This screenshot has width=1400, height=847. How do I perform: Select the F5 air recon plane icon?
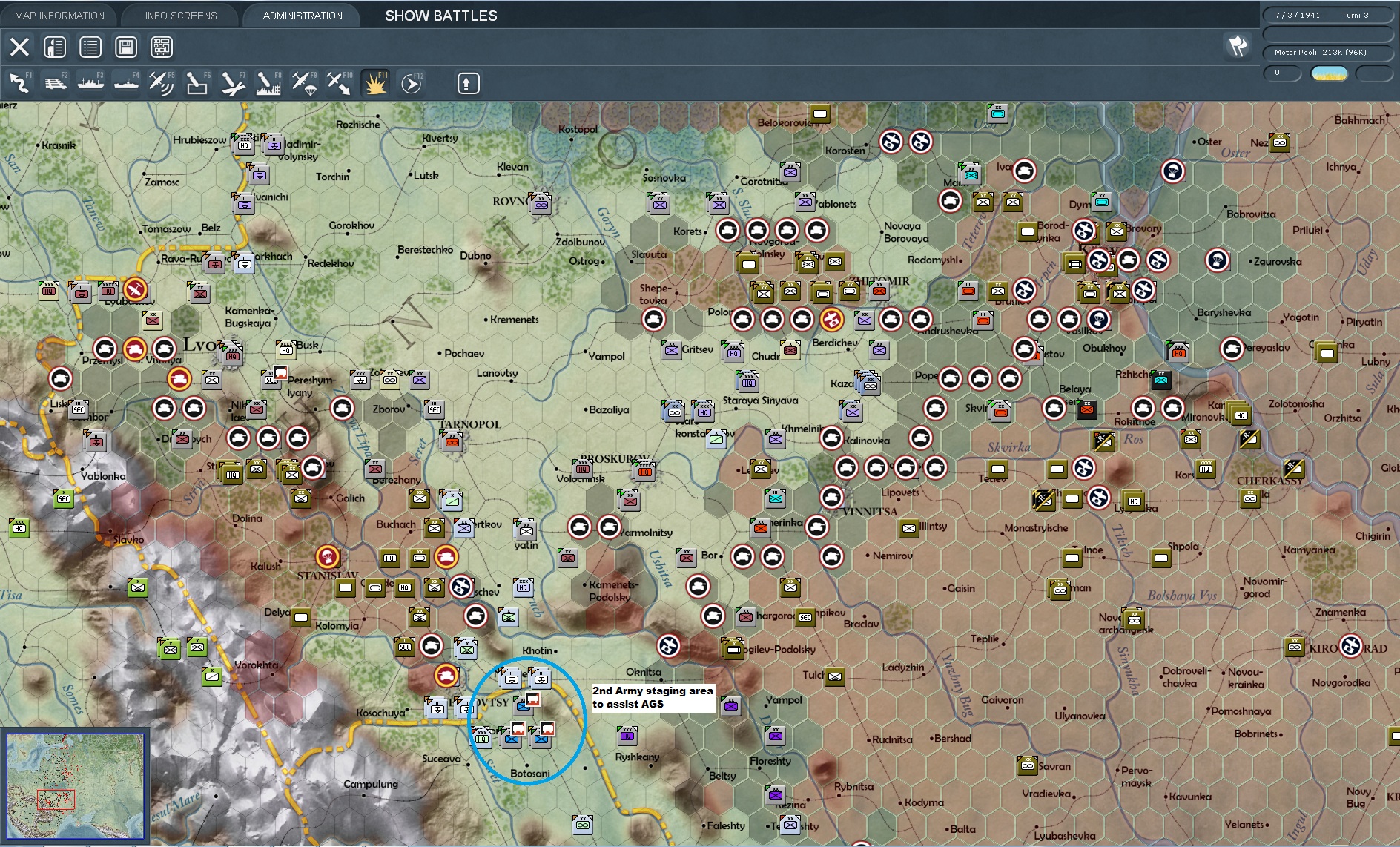tap(162, 83)
